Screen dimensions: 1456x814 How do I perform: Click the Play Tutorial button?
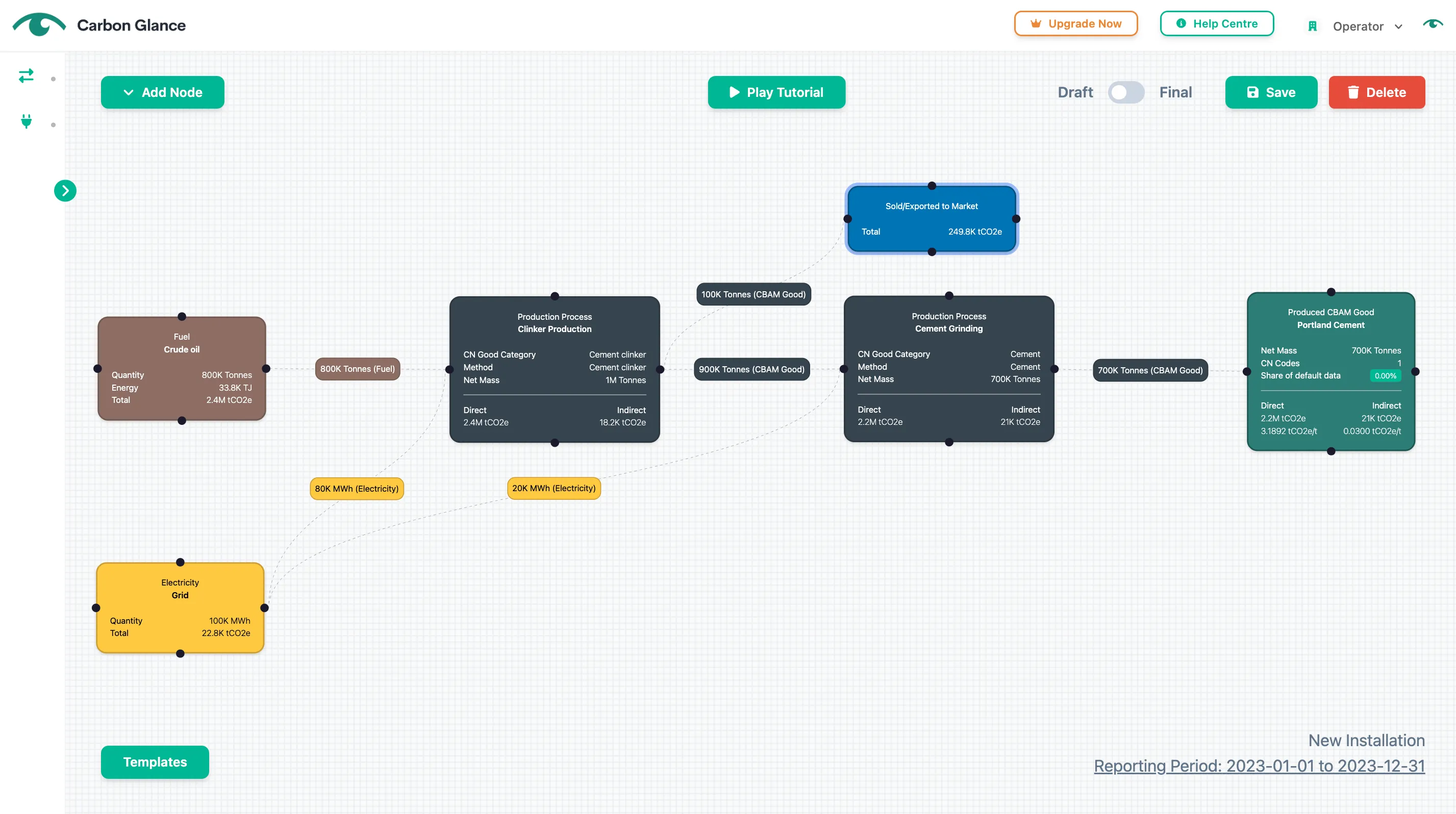coord(776,92)
